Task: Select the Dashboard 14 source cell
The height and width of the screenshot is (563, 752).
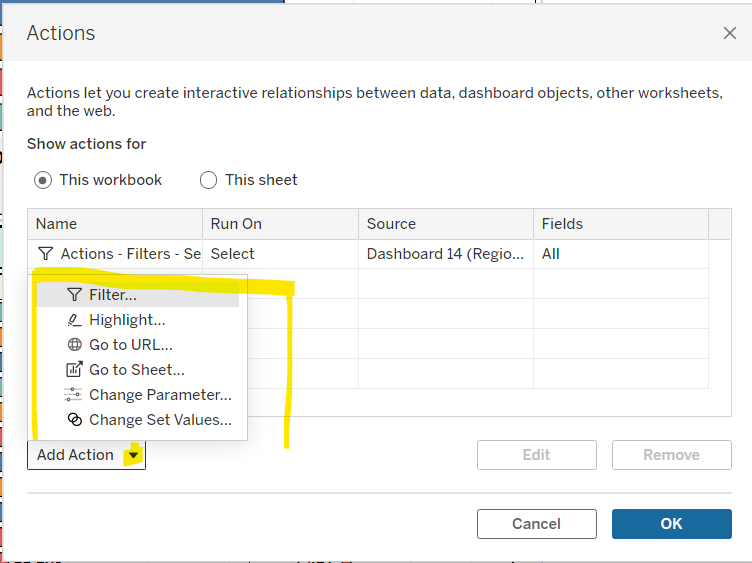Action: tap(446, 254)
